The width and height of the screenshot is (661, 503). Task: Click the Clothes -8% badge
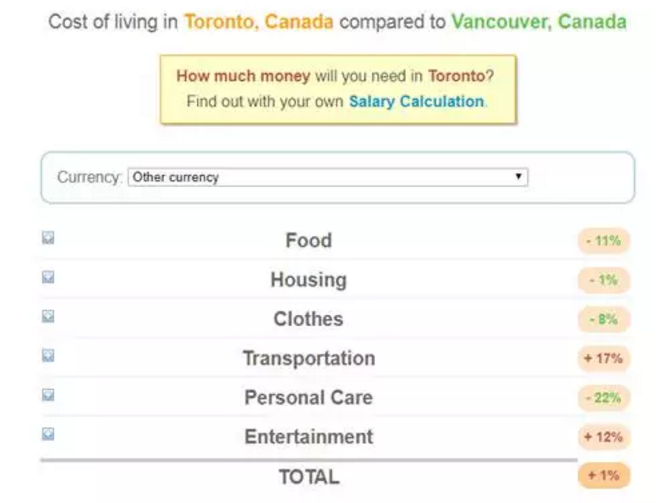pos(604,320)
